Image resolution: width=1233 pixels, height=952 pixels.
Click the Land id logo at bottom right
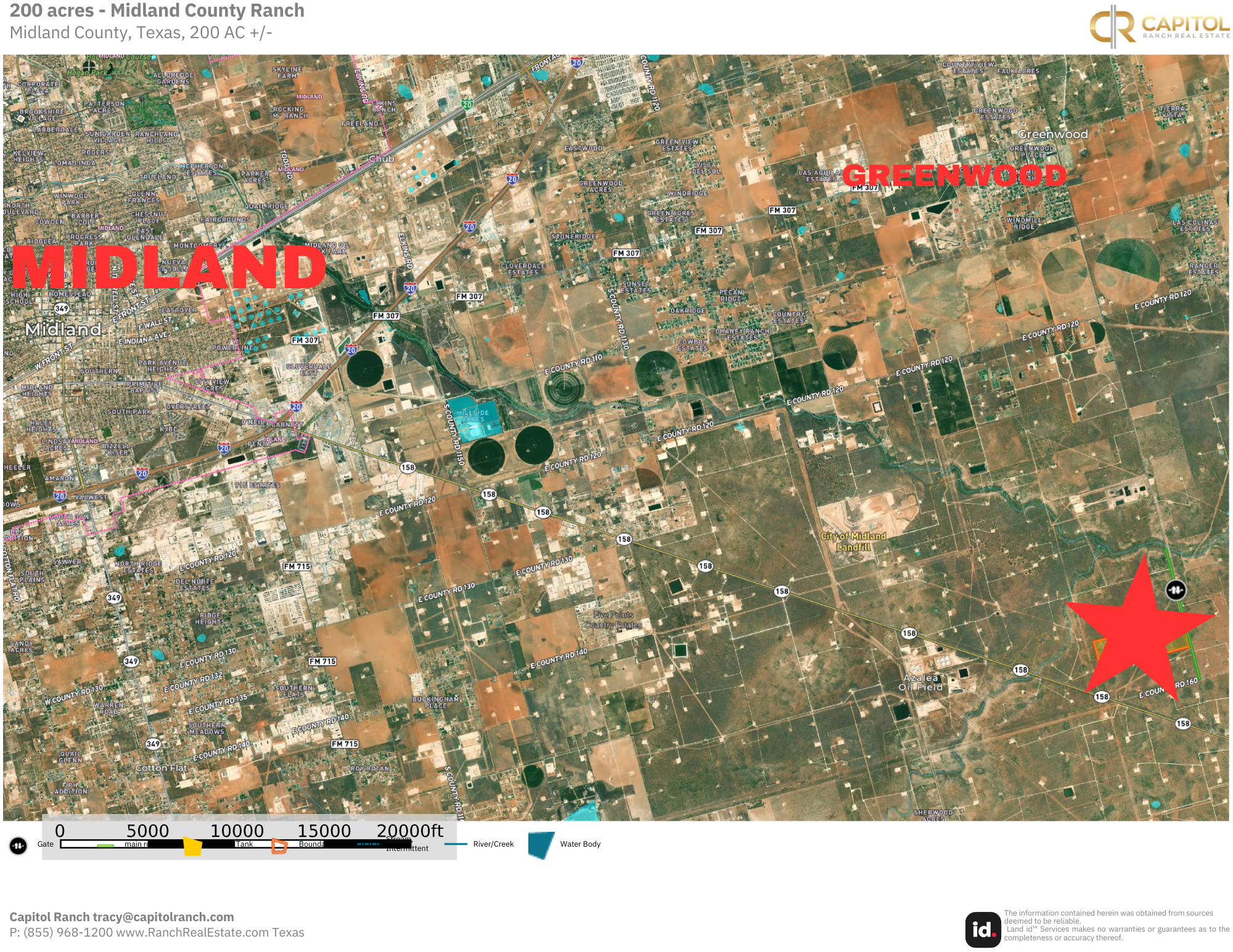point(983,929)
